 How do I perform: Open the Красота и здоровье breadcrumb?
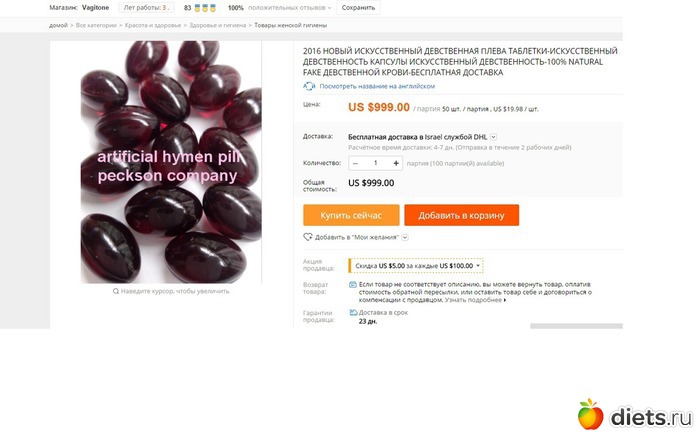point(153,25)
